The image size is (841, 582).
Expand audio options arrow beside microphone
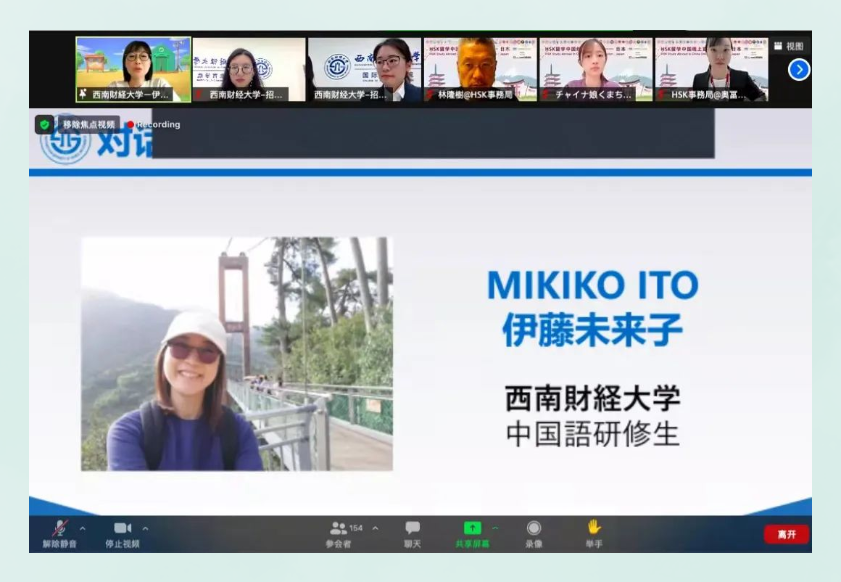82,528
